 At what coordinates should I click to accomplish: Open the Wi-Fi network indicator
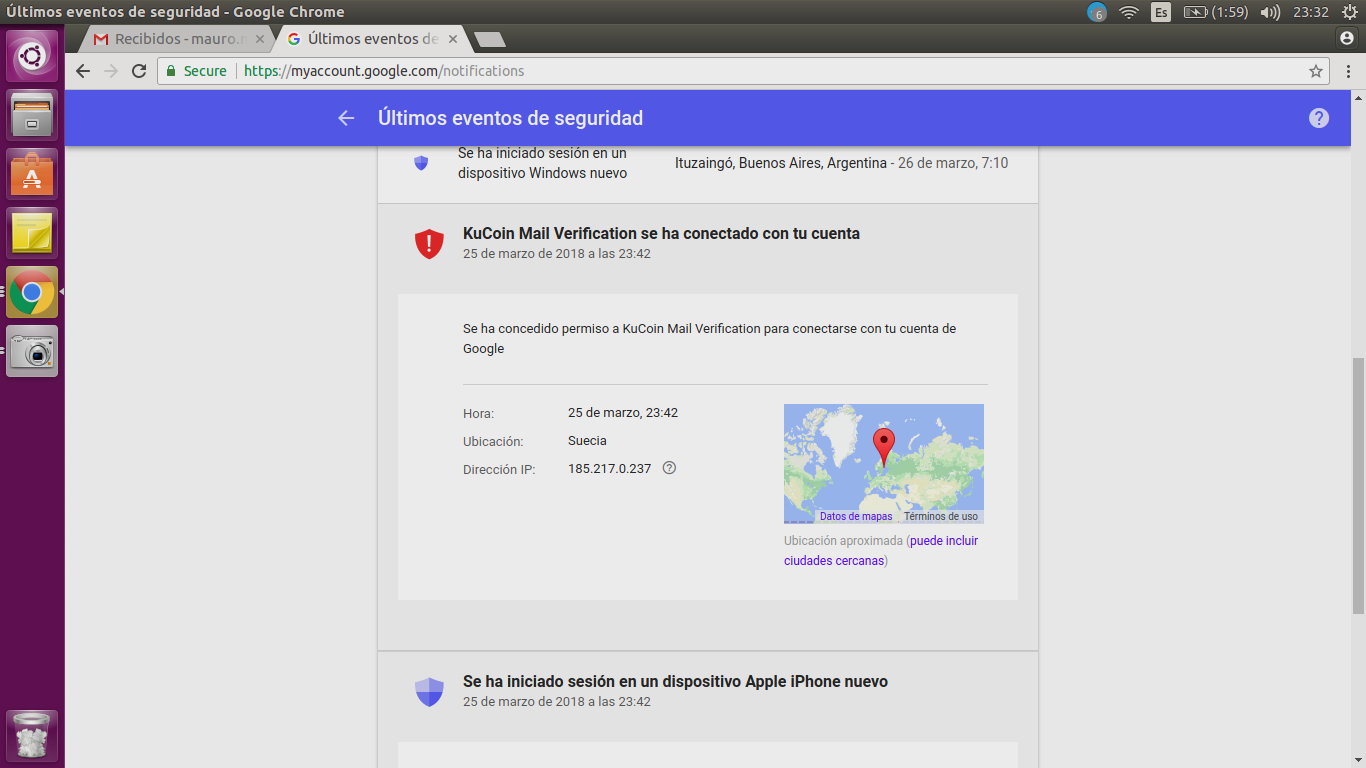(1129, 12)
